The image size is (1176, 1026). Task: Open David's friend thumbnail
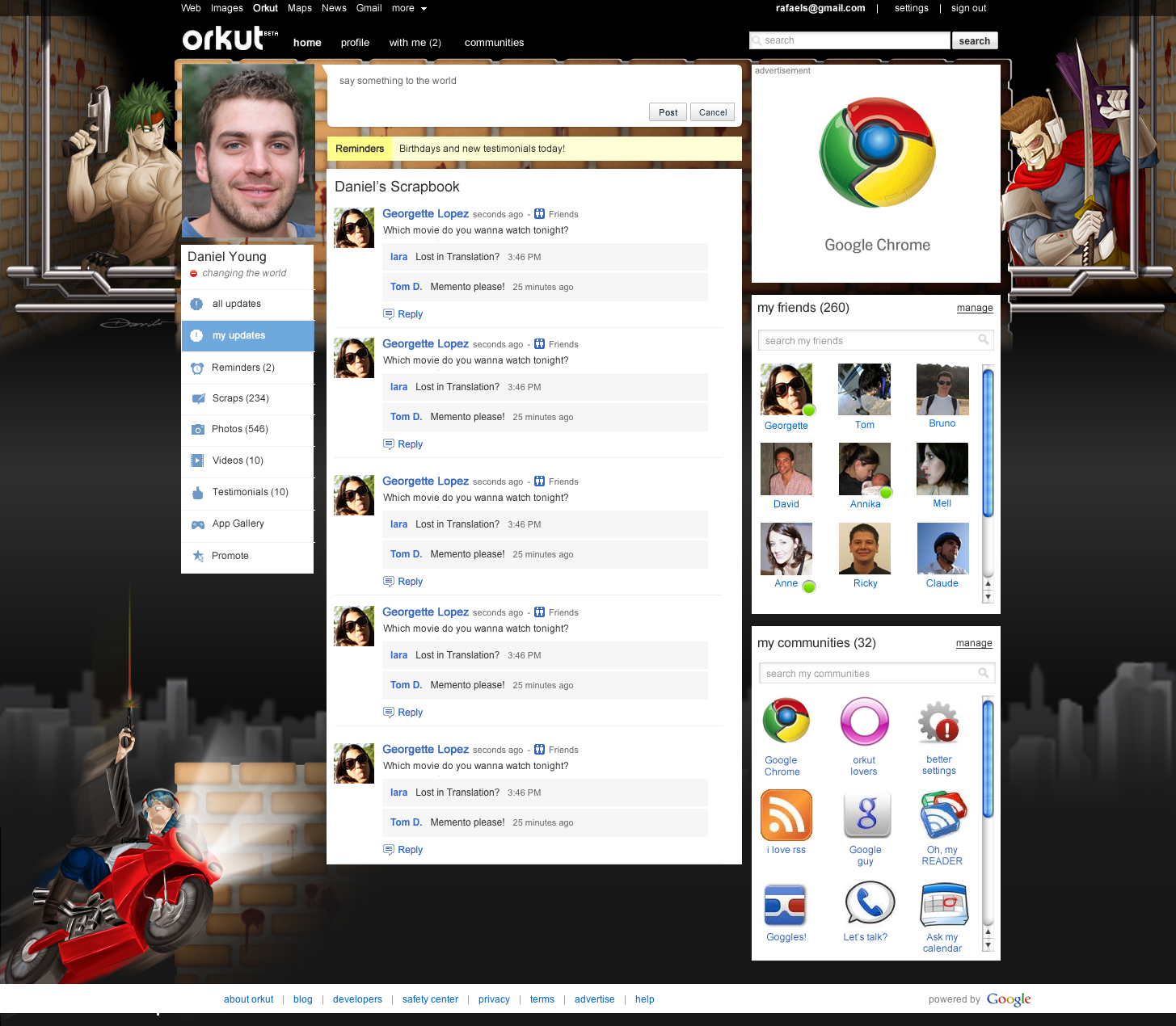(786, 469)
